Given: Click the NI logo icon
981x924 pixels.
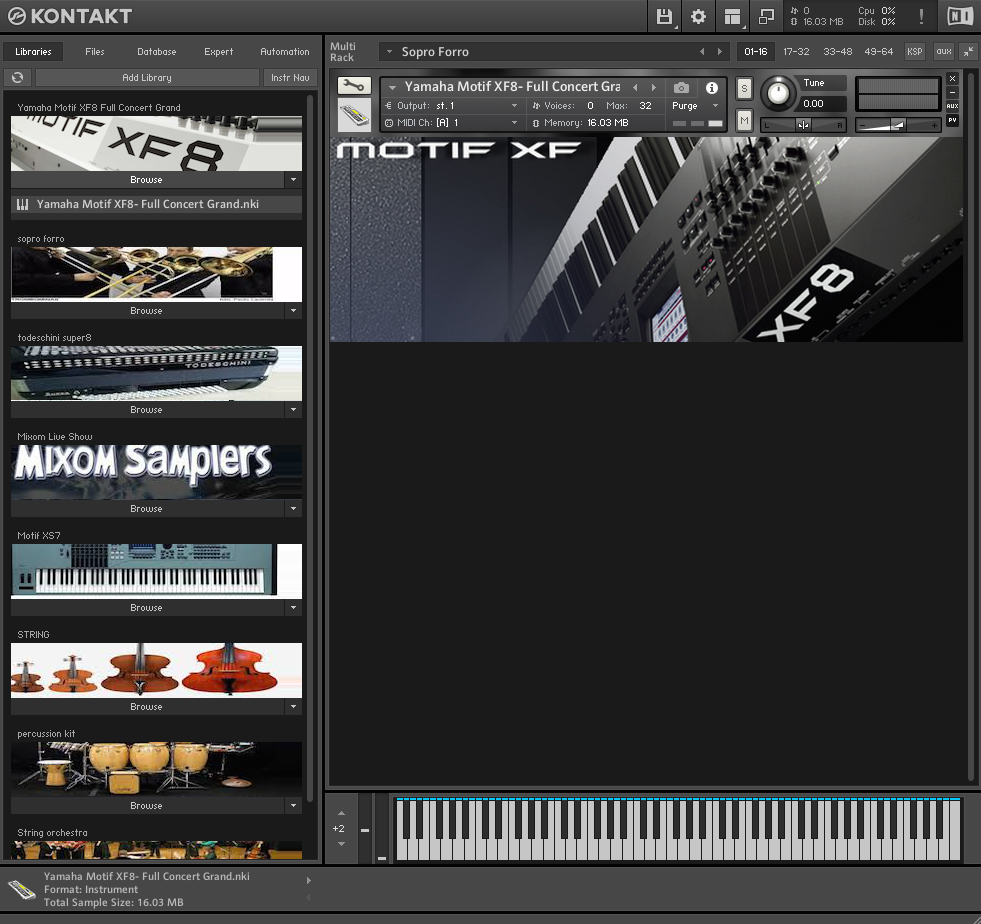Looking at the screenshot, I should point(960,16).
